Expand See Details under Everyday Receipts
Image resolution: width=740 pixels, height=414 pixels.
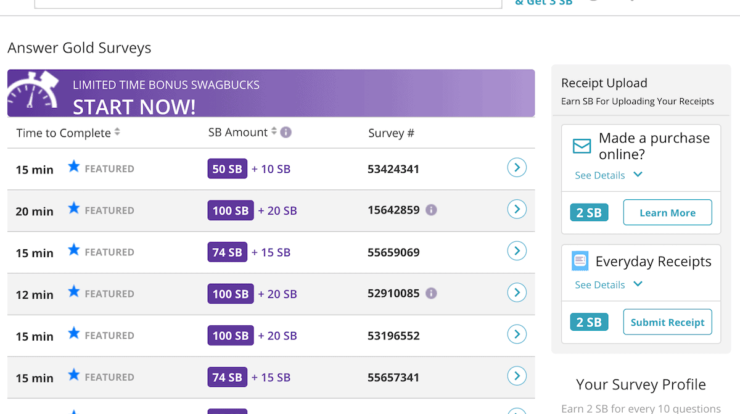click(x=608, y=285)
